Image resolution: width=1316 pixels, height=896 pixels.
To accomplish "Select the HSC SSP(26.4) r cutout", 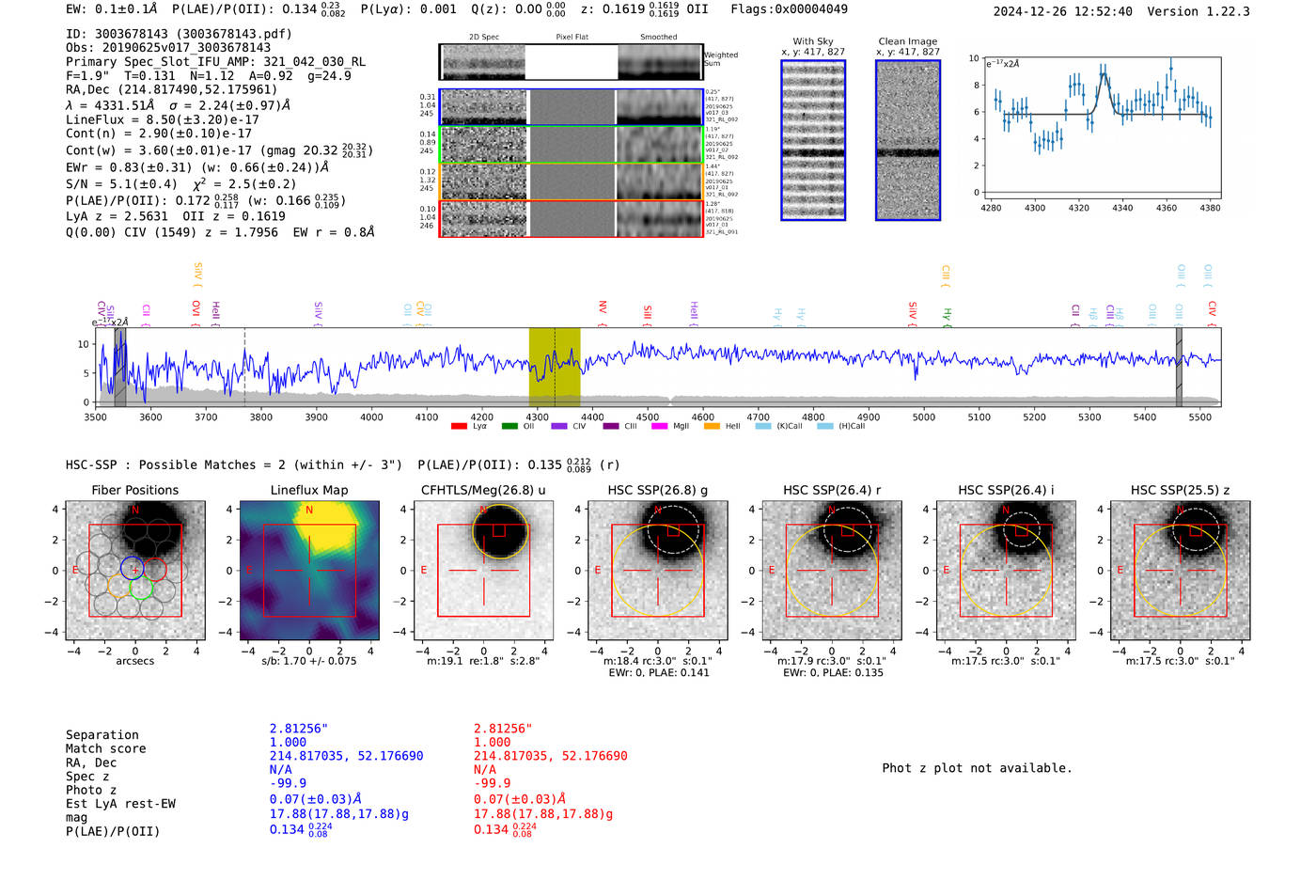I will [x=832, y=571].
